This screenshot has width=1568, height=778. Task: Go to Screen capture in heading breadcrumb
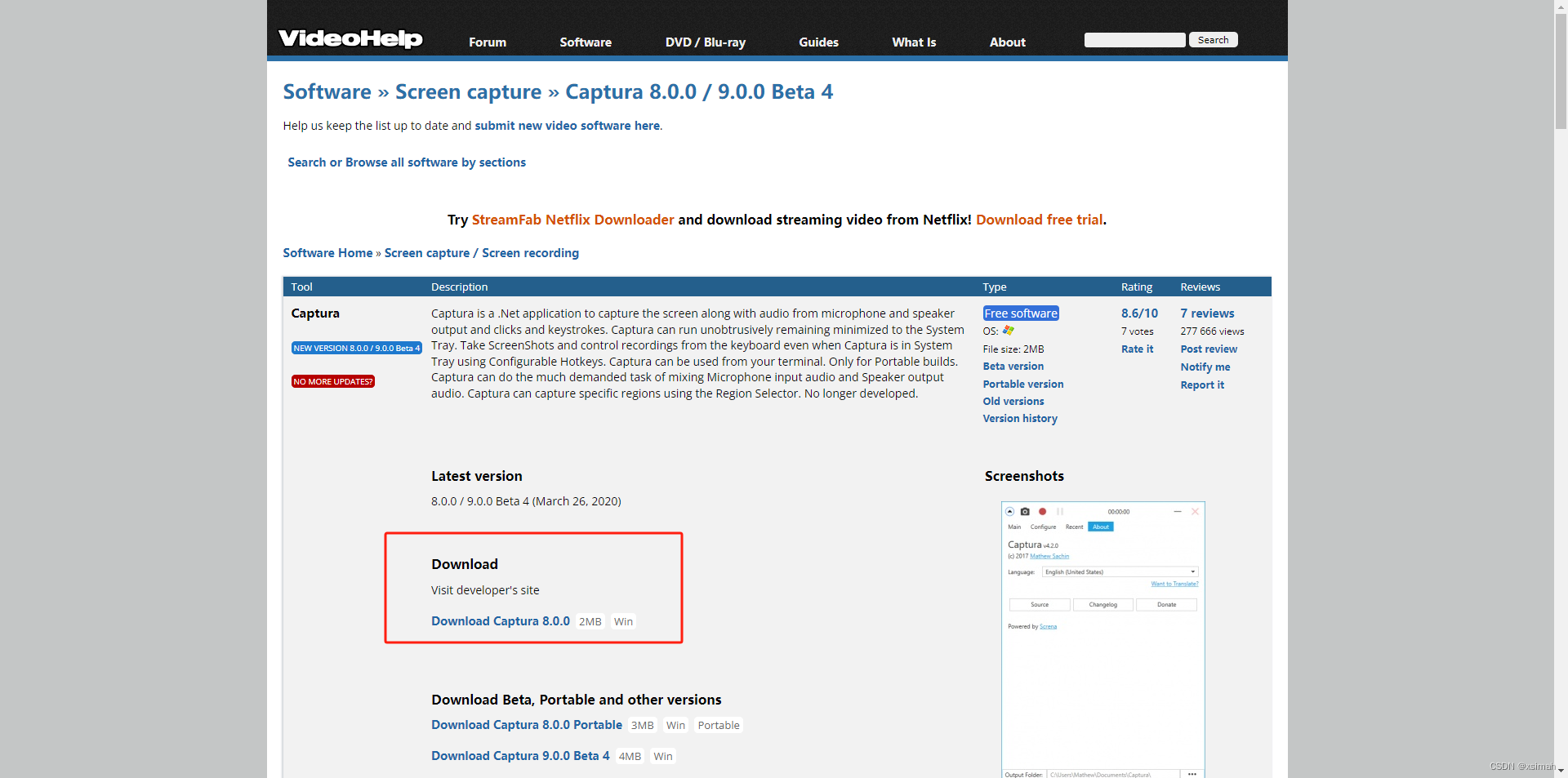tap(468, 91)
